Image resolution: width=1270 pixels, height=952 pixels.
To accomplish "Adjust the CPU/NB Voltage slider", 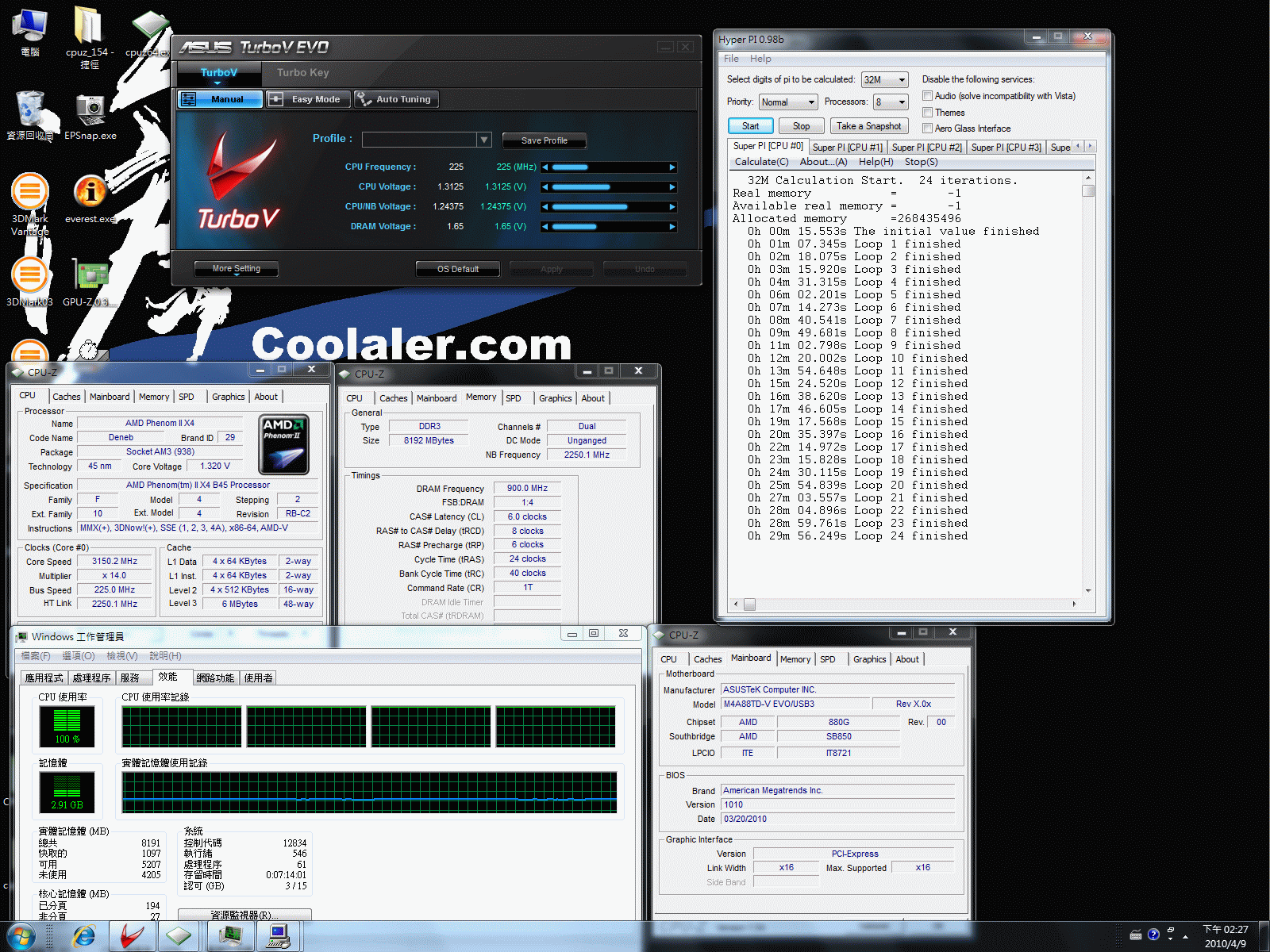I will point(609,207).
